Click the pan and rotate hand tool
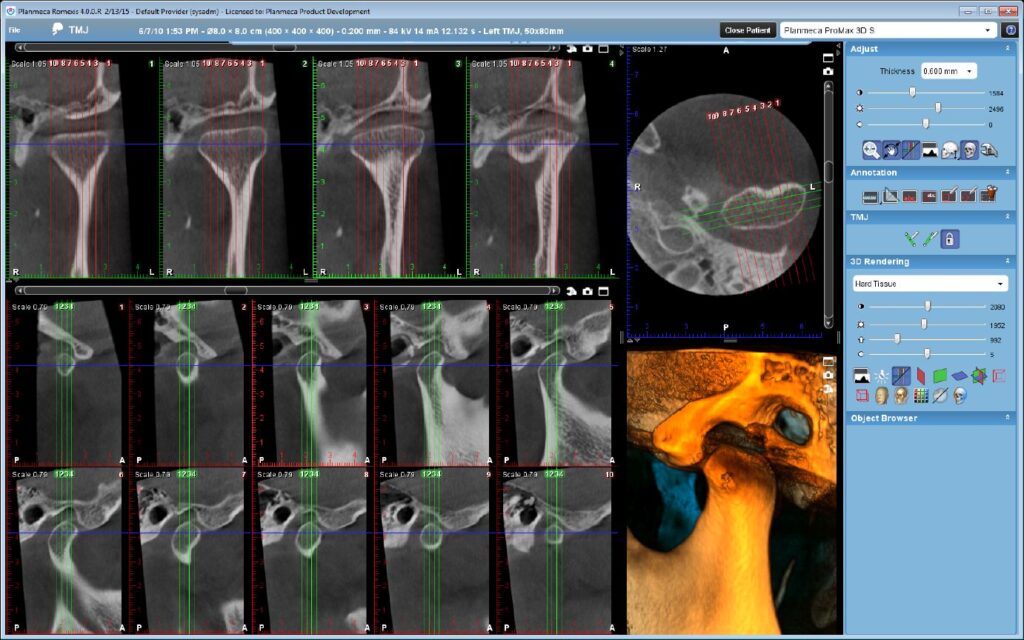This screenshot has width=1024, height=640. [891, 150]
